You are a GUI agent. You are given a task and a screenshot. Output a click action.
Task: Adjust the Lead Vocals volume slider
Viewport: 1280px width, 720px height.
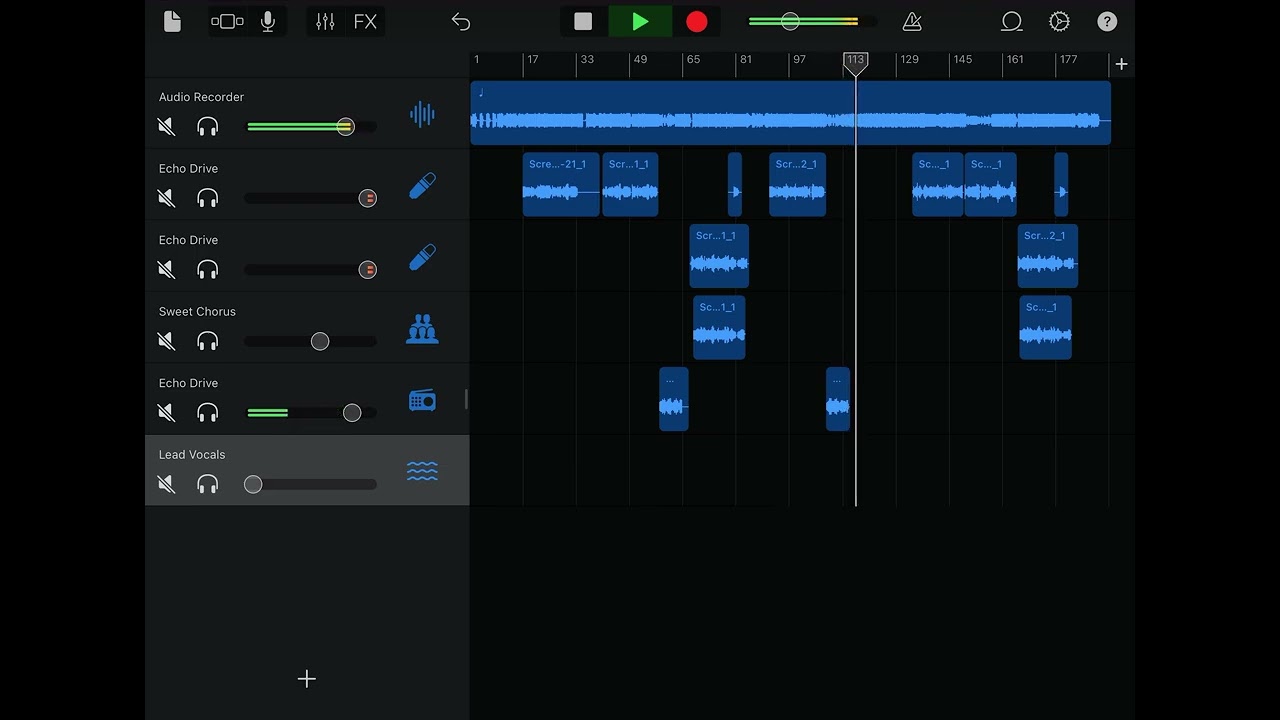click(x=311, y=484)
